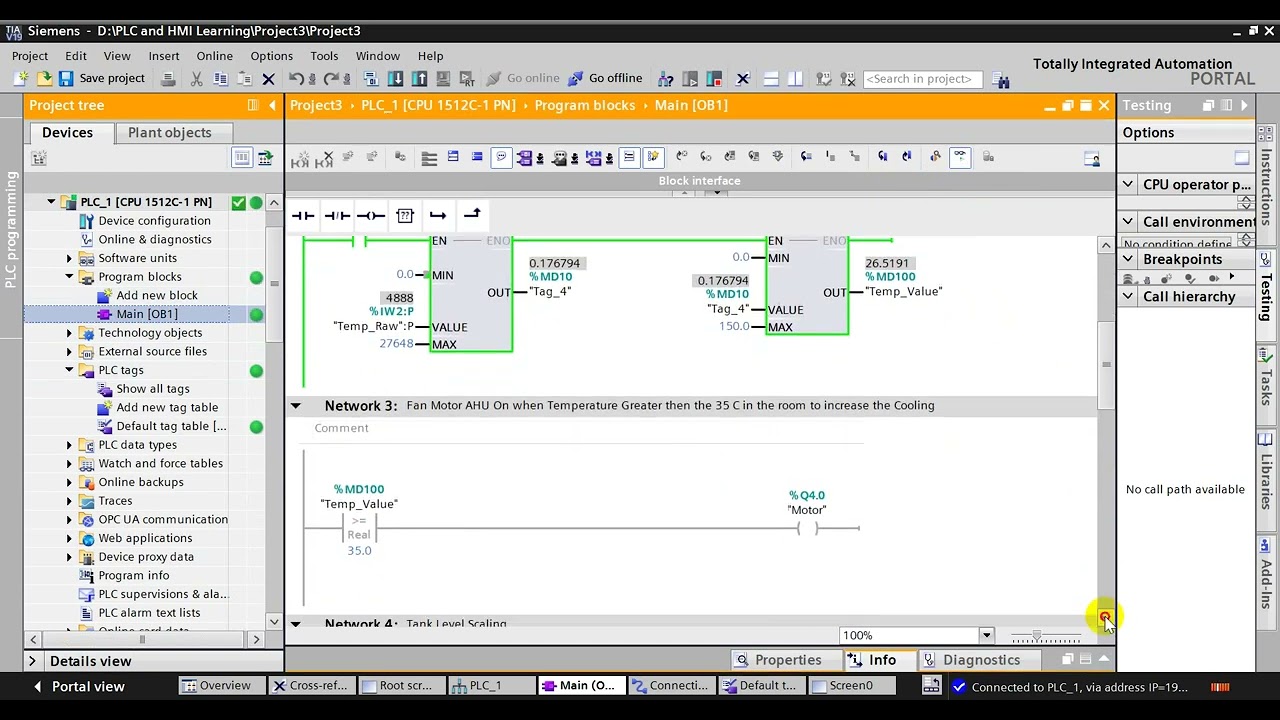Collapse PLC tags folder
This screenshot has height=720, width=1280.
pos(69,370)
